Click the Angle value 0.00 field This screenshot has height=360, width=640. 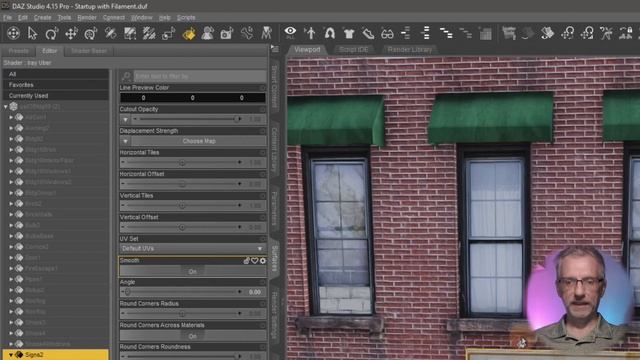point(255,292)
